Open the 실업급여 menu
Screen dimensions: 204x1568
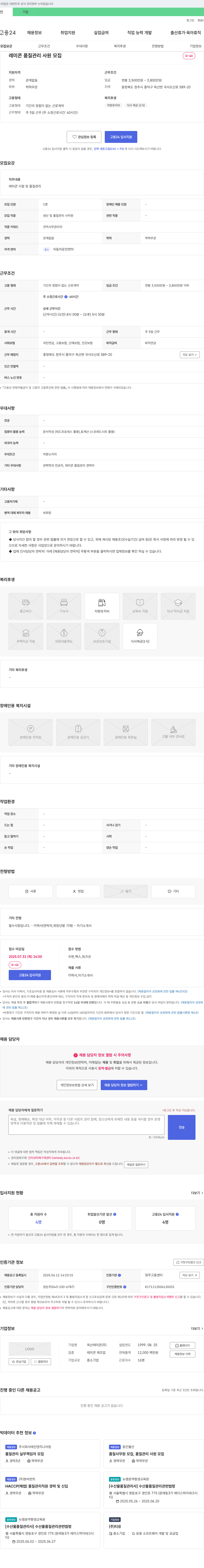point(101,33)
